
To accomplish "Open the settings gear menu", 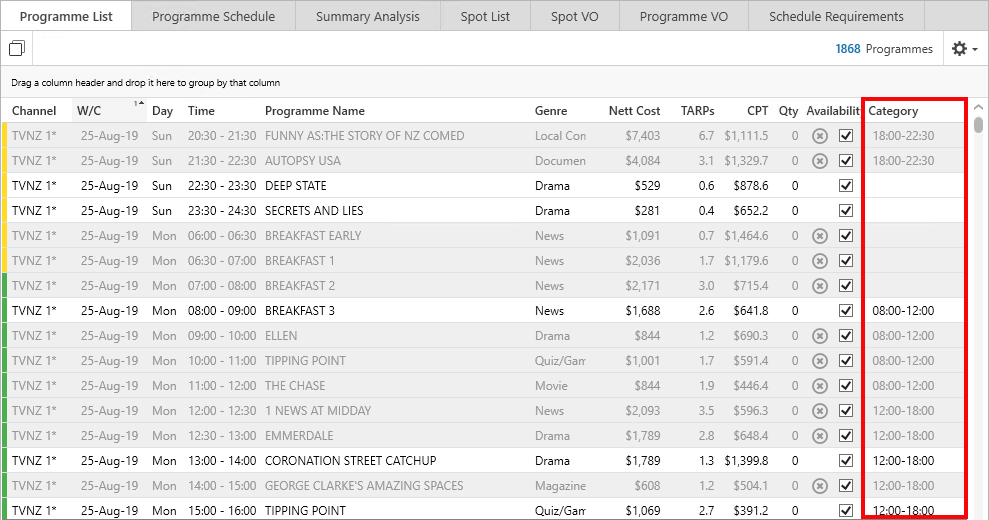I will [964, 49].
